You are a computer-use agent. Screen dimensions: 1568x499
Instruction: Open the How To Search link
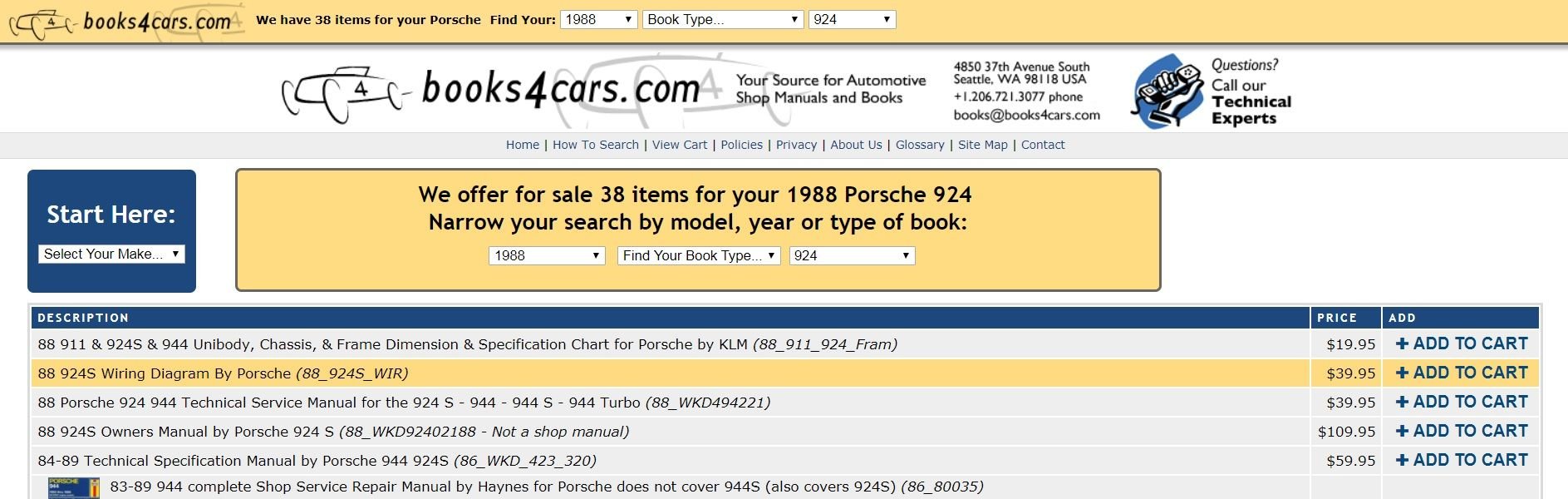[596, 145]
